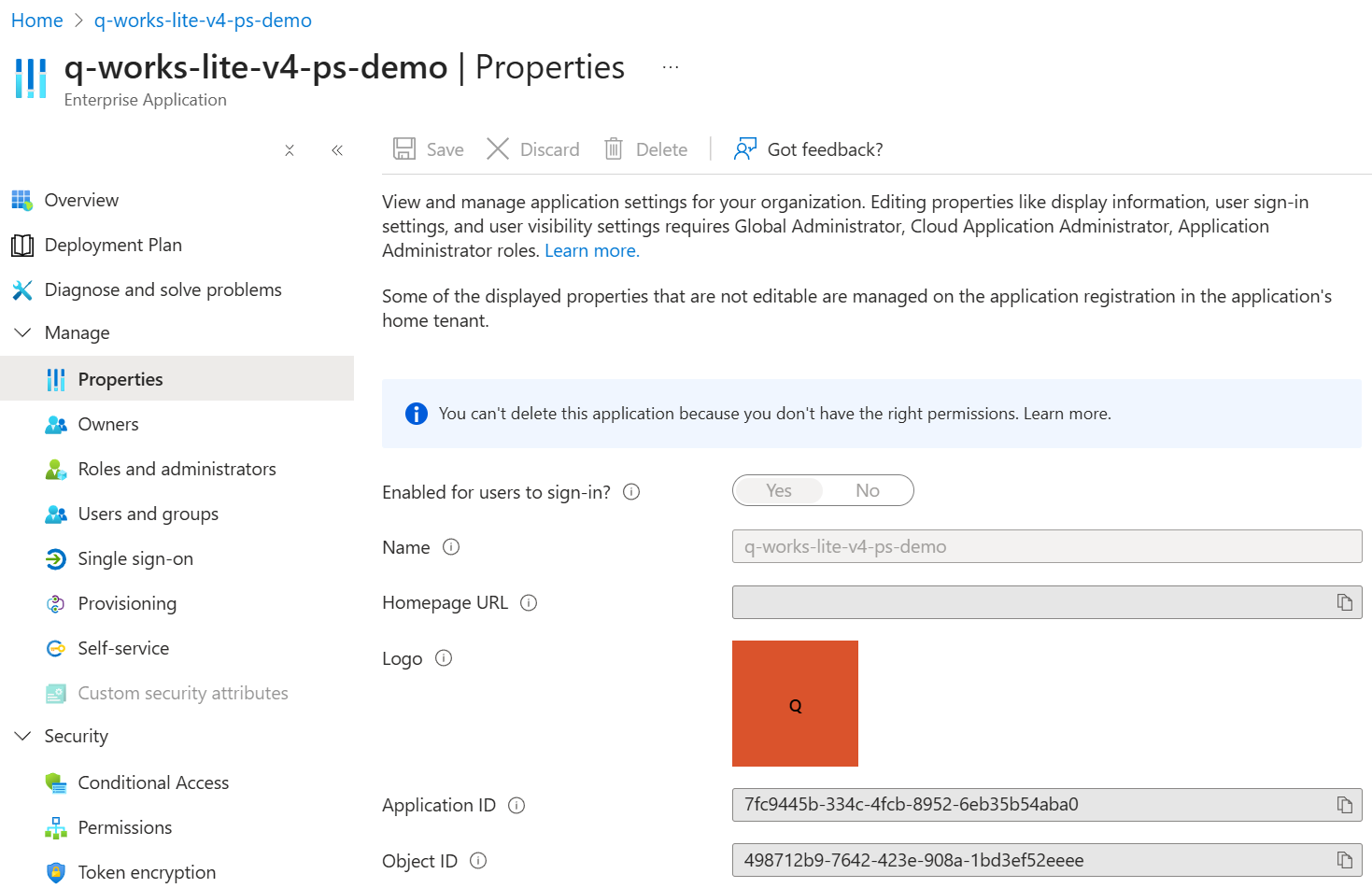Screen dimensions: 1372x888
Task: Copy the Object ID to clipboard
Action: (1345, 860)
